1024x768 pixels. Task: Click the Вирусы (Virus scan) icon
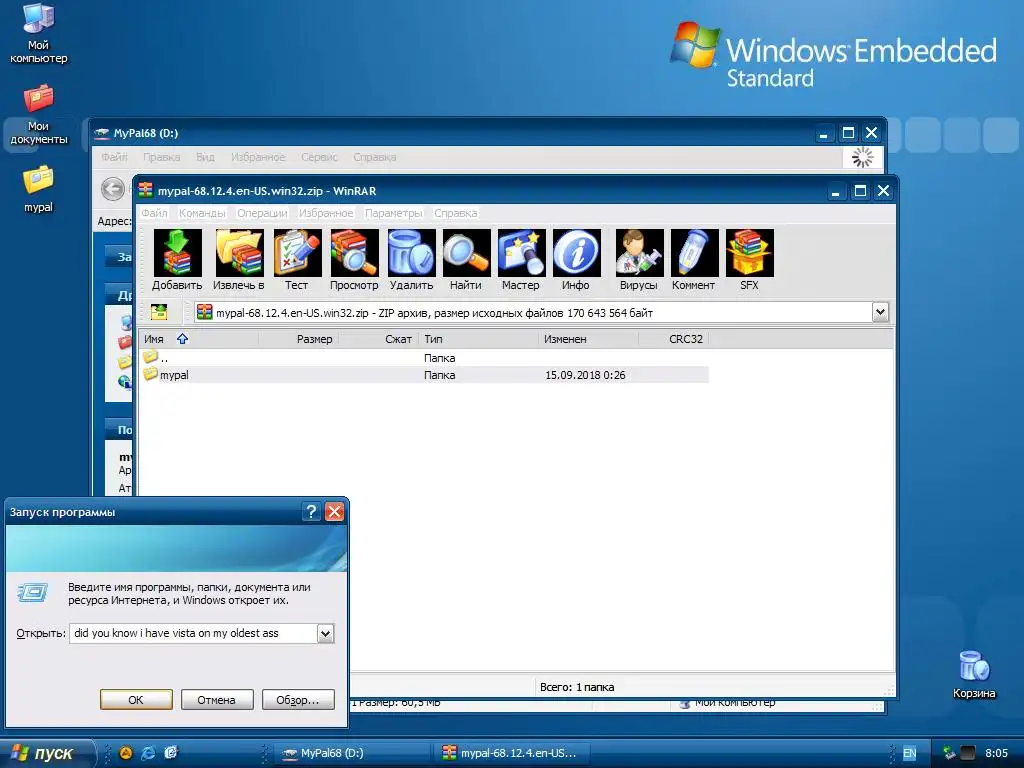pos(639,259)
